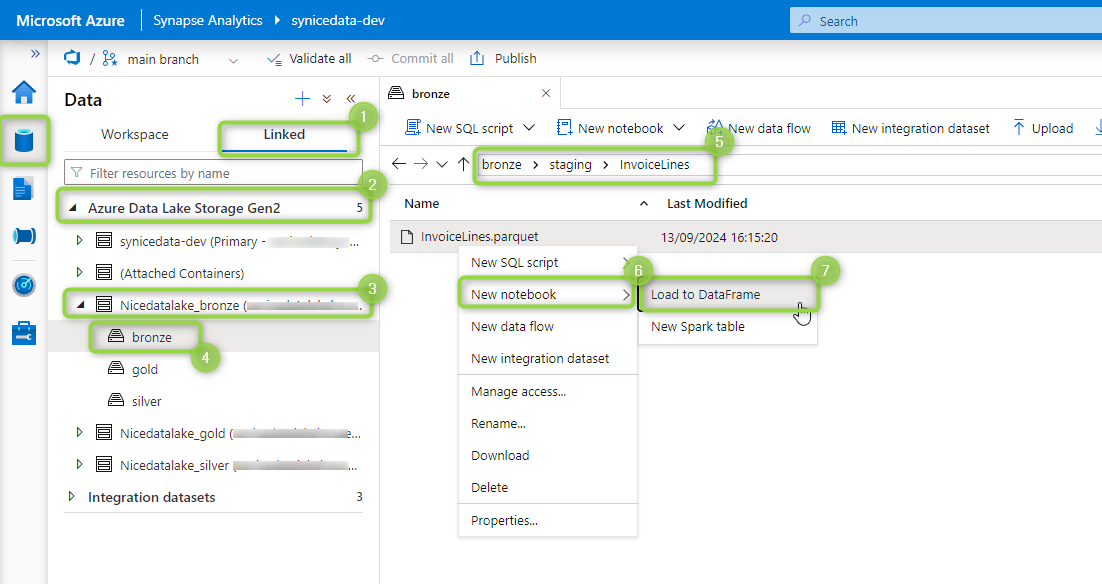
Task: Click the top Search box
Action: pos(946,20)
